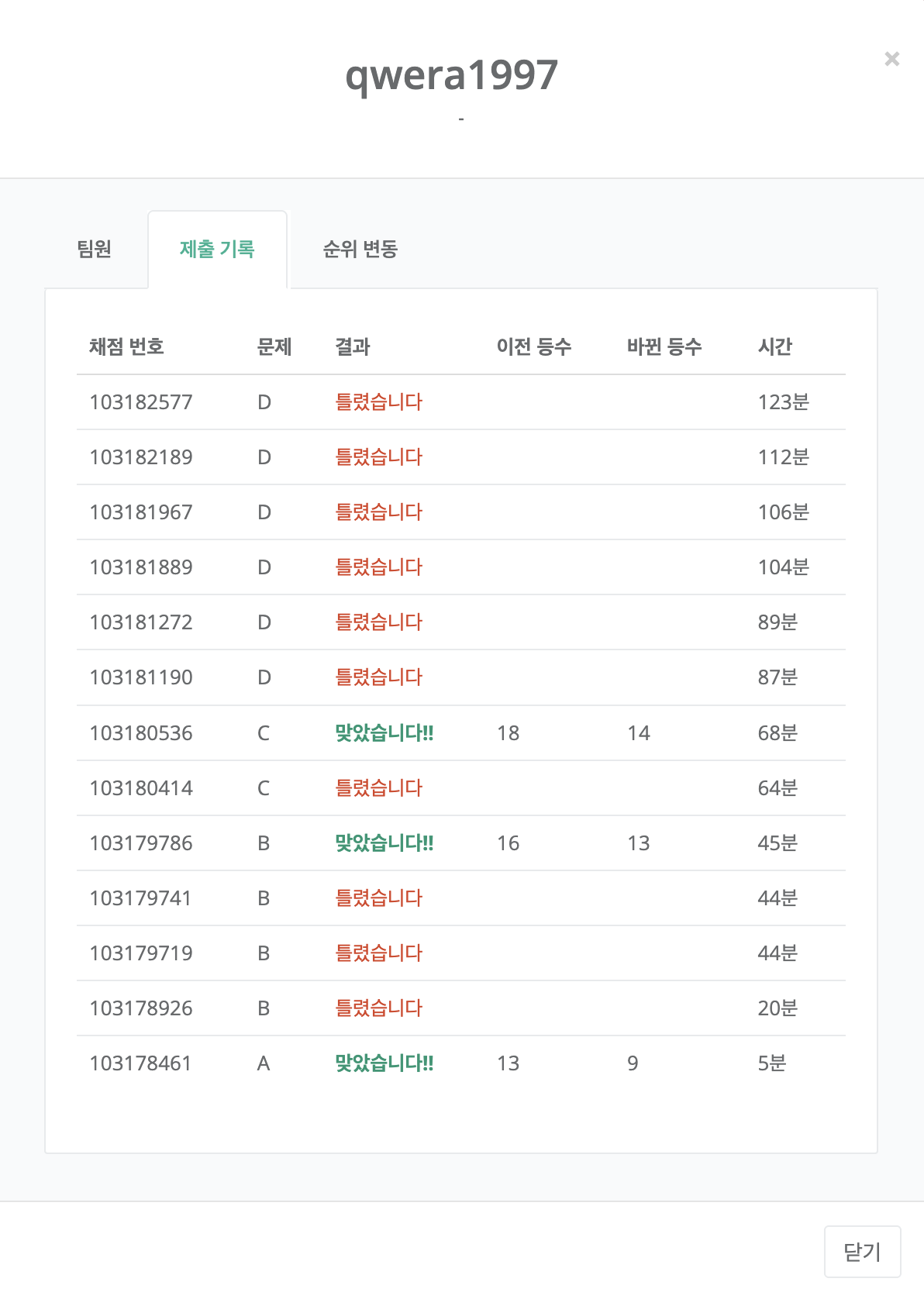Screen dimensions: 924x1299
Task: Click the 맞았습니다!! result for problem C
Action: point(384,733)
